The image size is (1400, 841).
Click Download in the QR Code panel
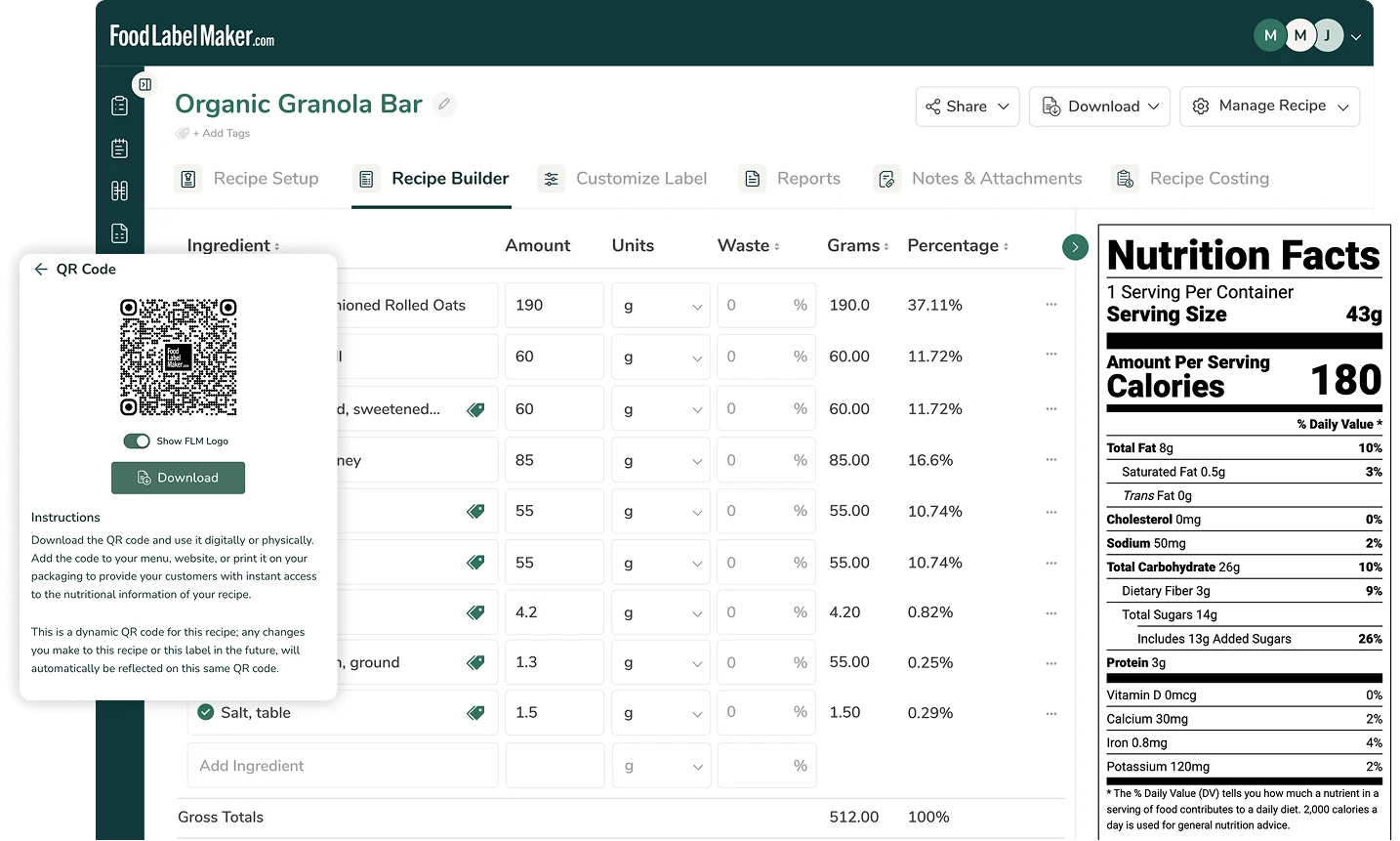pos(178,478)
